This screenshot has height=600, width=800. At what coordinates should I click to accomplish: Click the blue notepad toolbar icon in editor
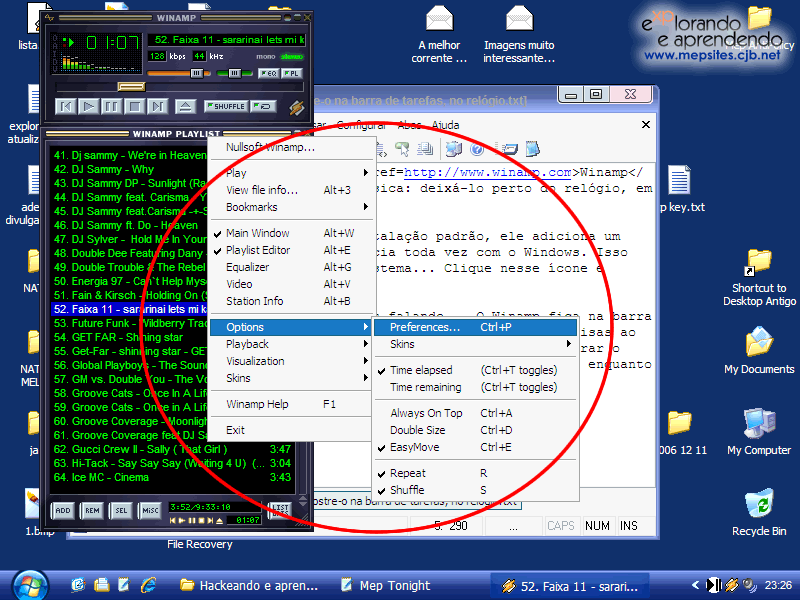tap(533, 149)
